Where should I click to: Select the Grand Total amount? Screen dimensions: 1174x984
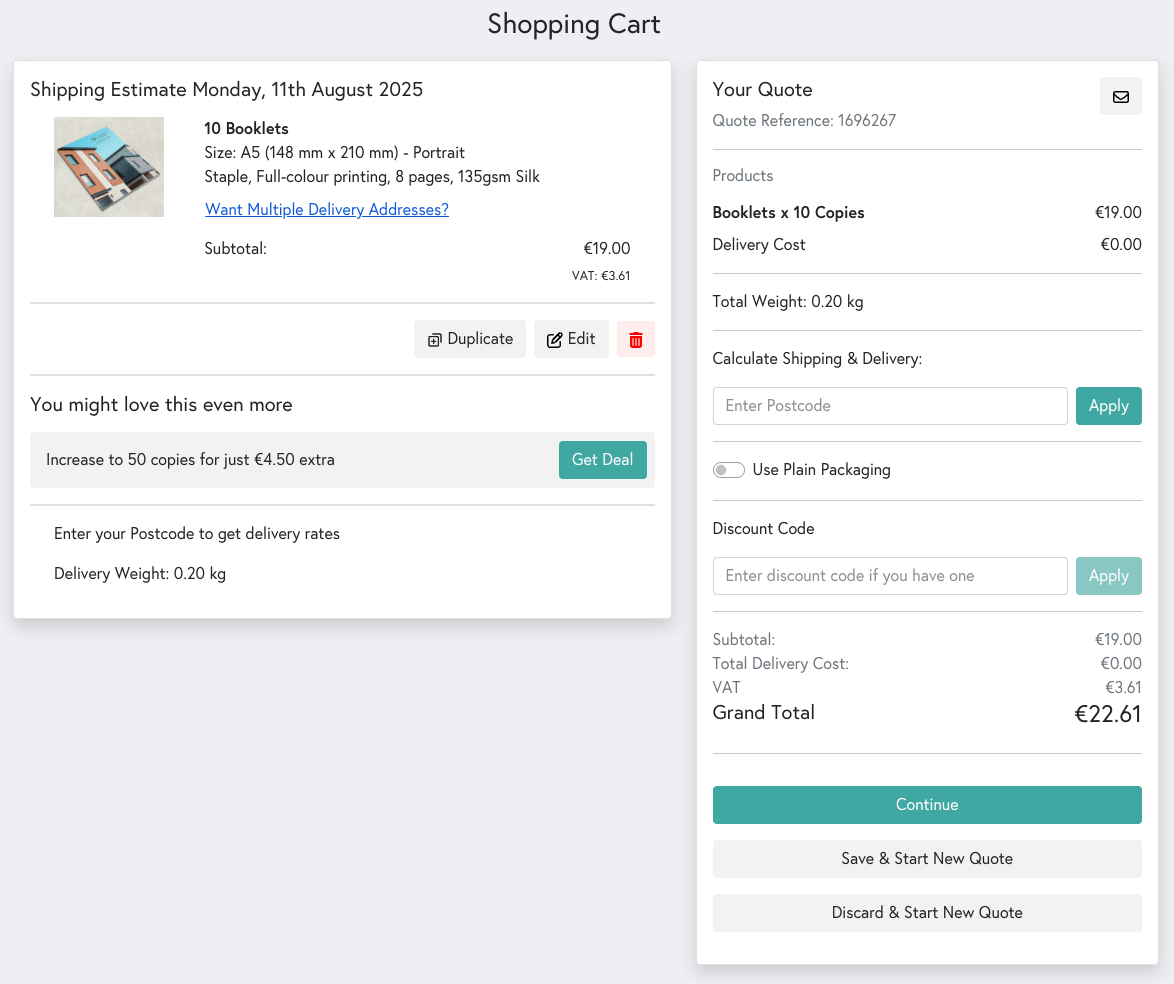point(1108,713)
